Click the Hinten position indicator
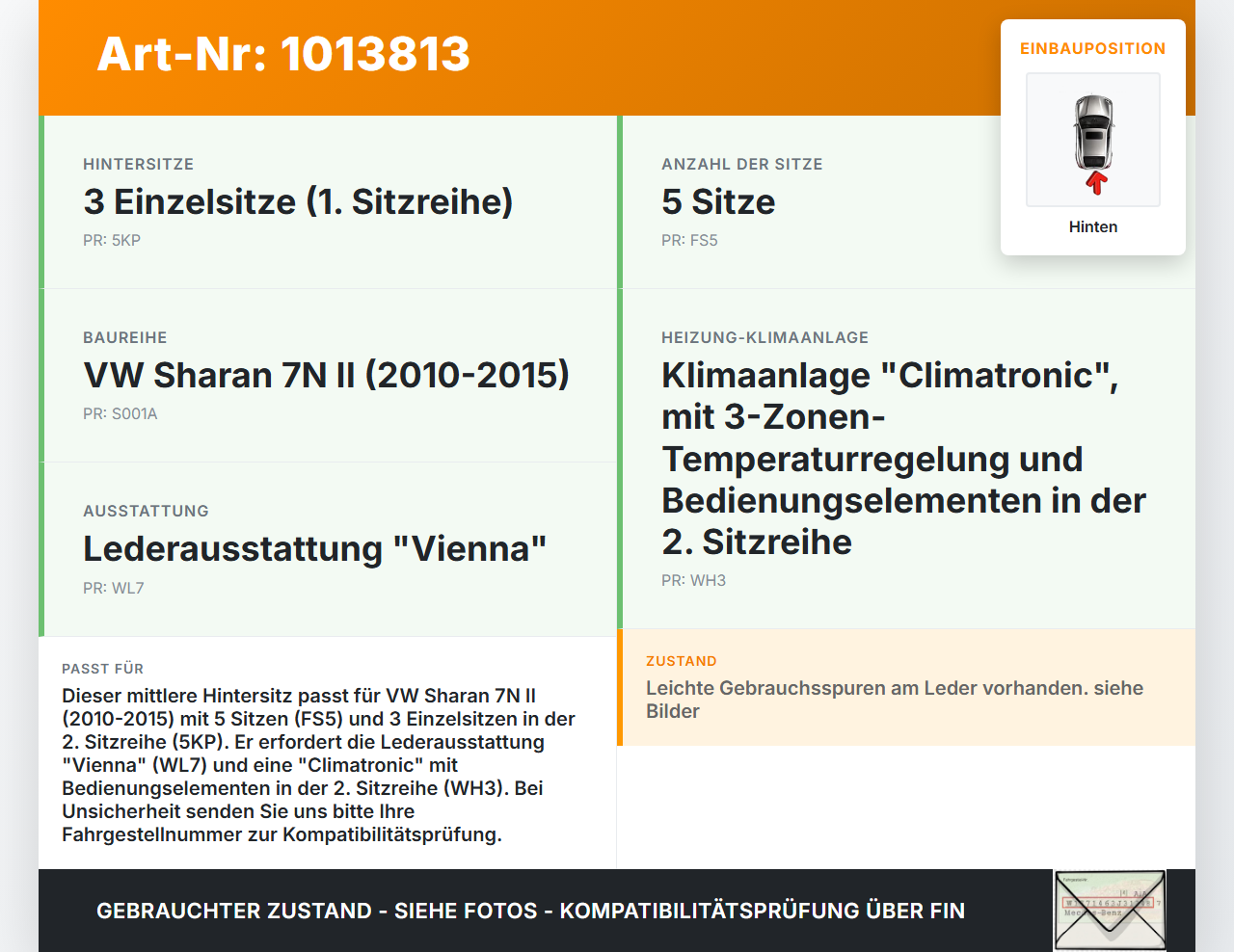Image resolution: width=1234 pixels, height=952 pixels. point(1092,226)
